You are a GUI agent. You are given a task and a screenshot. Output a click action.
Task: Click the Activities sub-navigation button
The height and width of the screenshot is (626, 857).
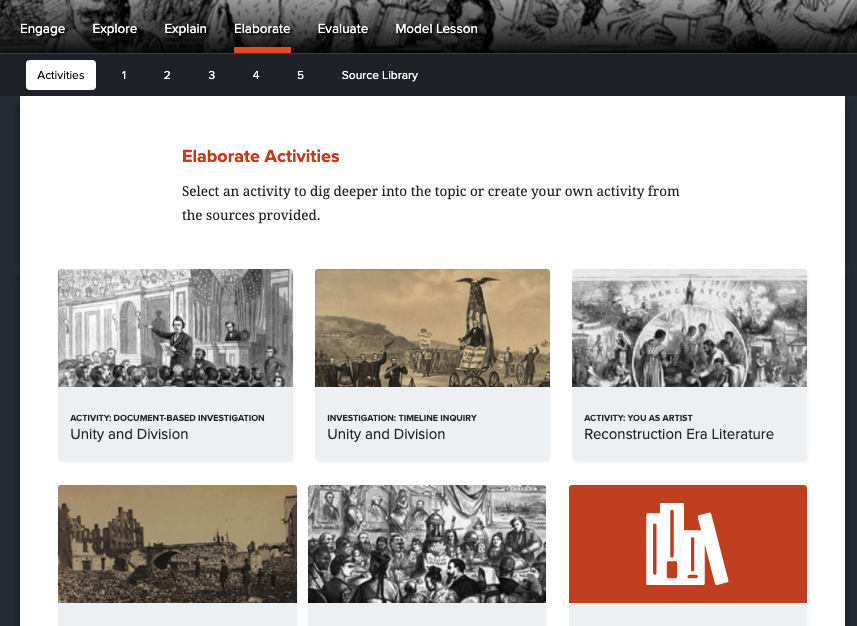click(61, 75)
